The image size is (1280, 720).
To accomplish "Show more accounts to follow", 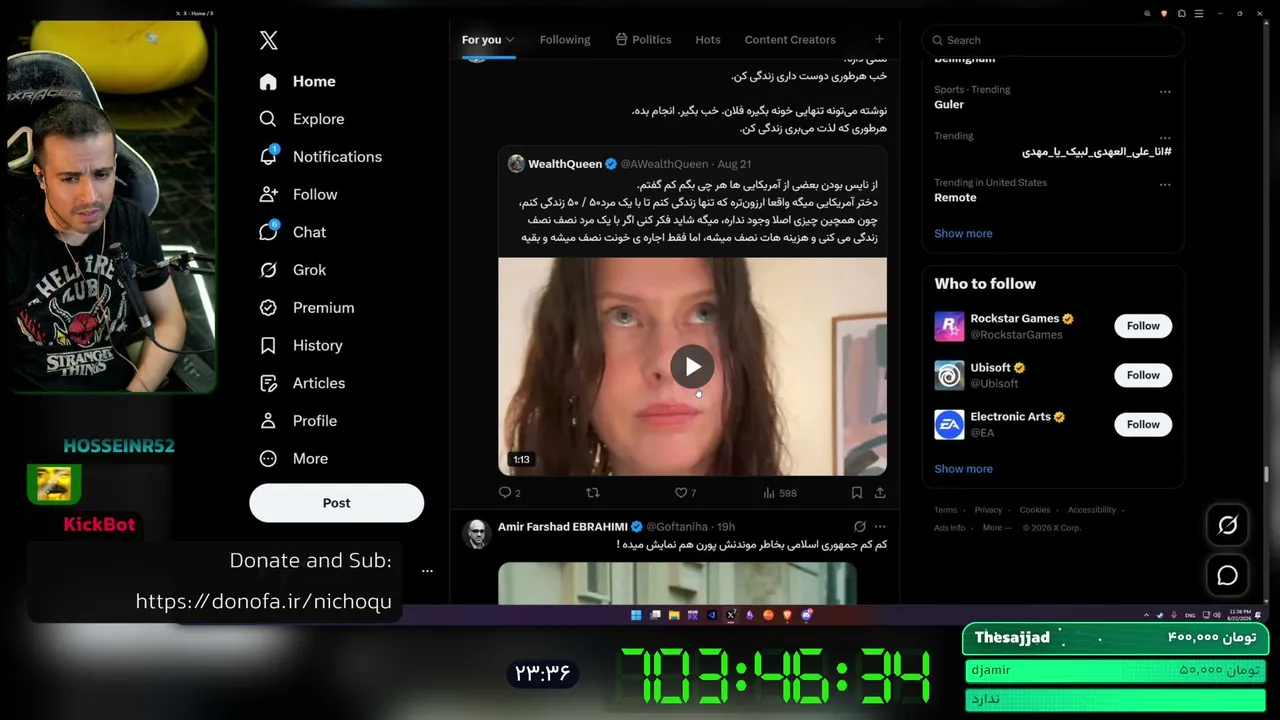I will [x=963, y=469].
